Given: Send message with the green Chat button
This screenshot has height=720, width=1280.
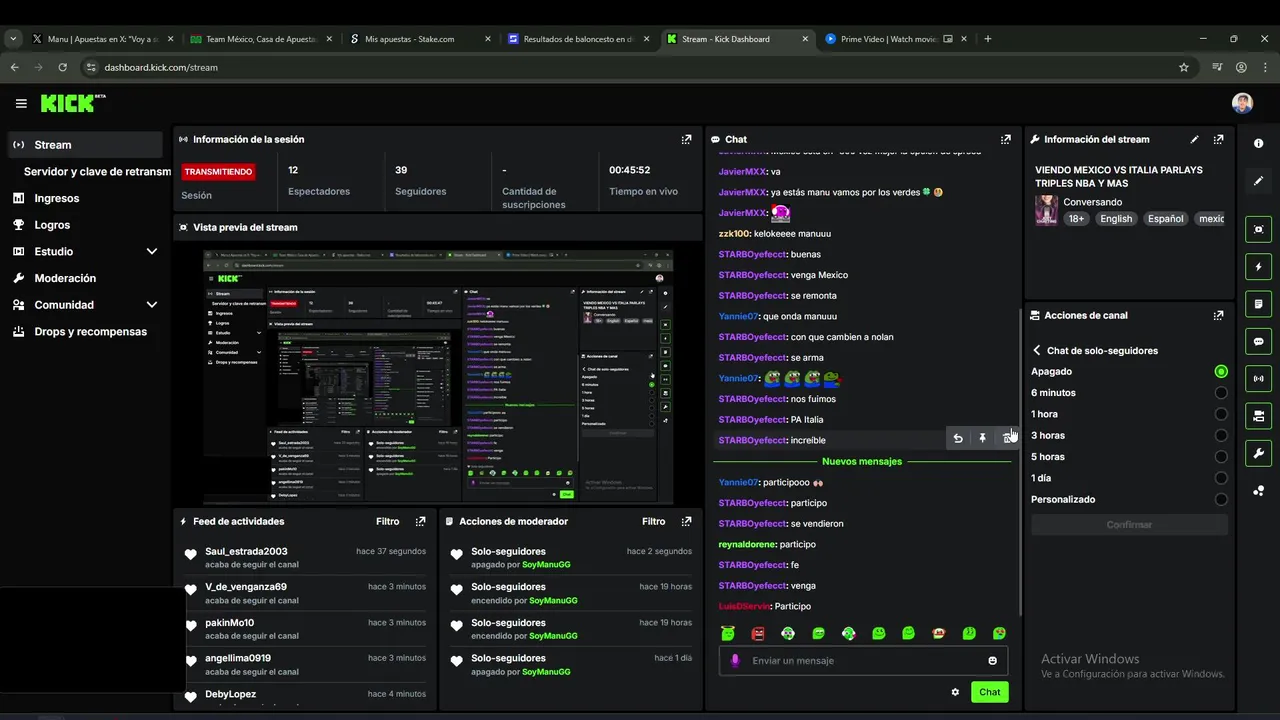Looking at the screenshot, I should (989, 692).
